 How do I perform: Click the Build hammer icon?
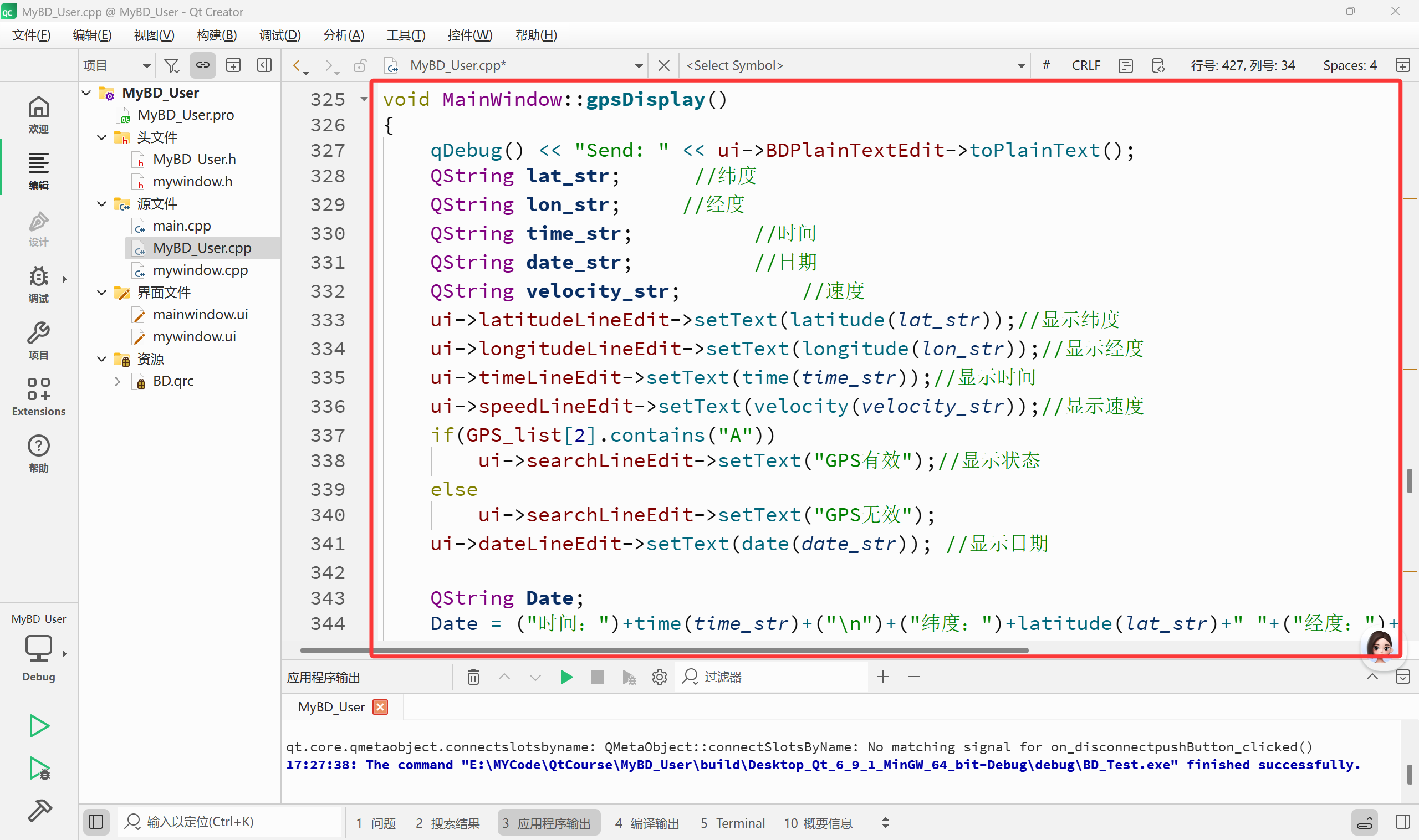38,811
